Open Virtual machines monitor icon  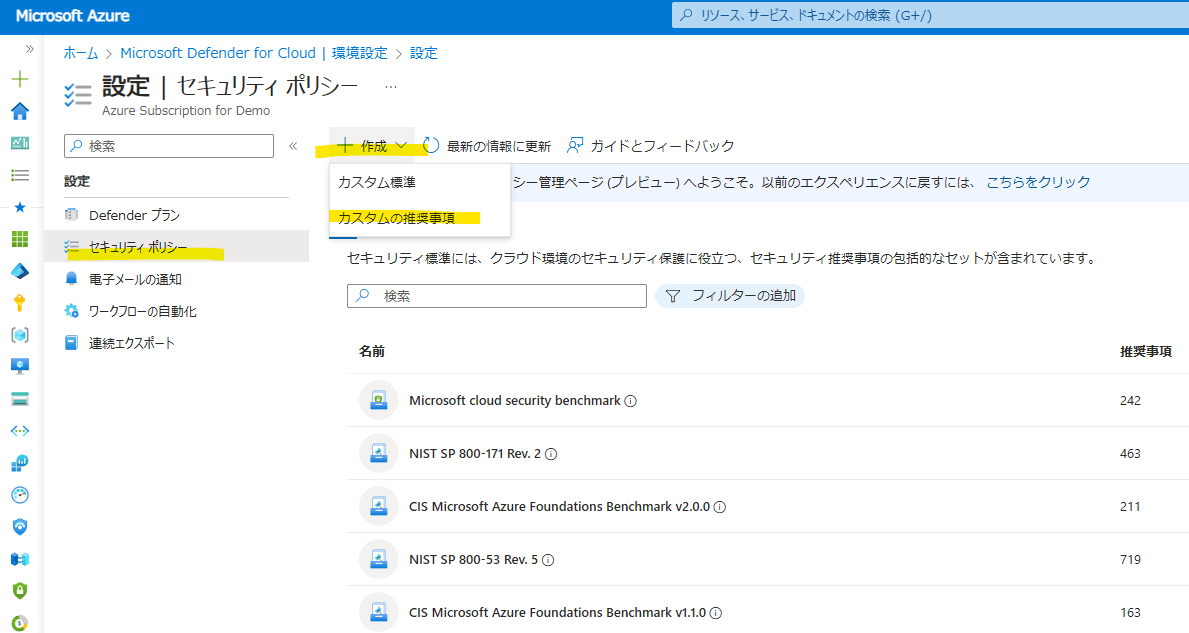[x=20, y=367]
